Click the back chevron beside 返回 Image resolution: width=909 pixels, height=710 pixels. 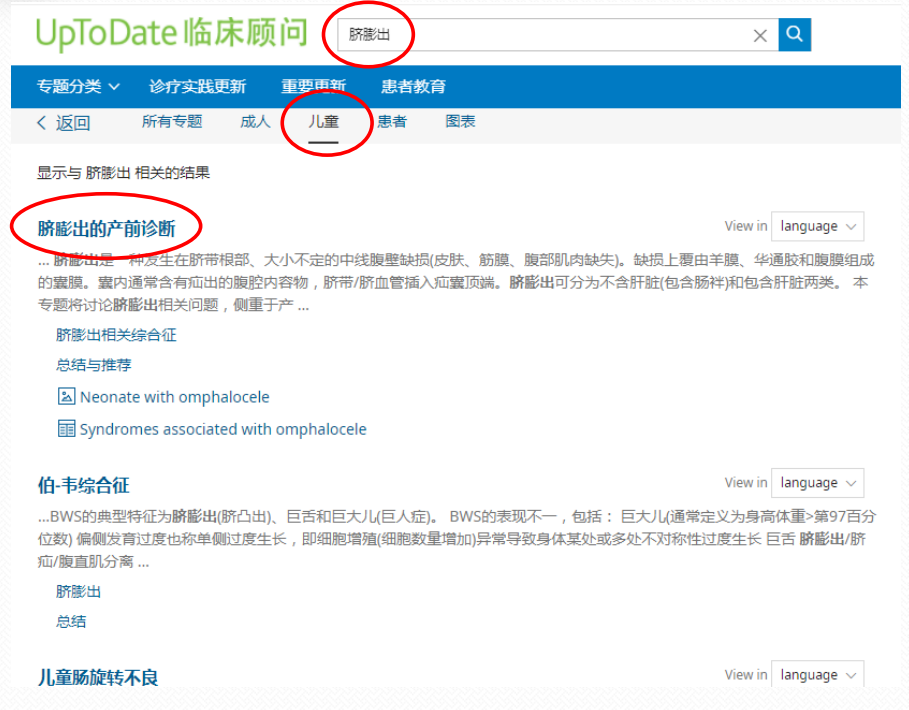[40, 121]
